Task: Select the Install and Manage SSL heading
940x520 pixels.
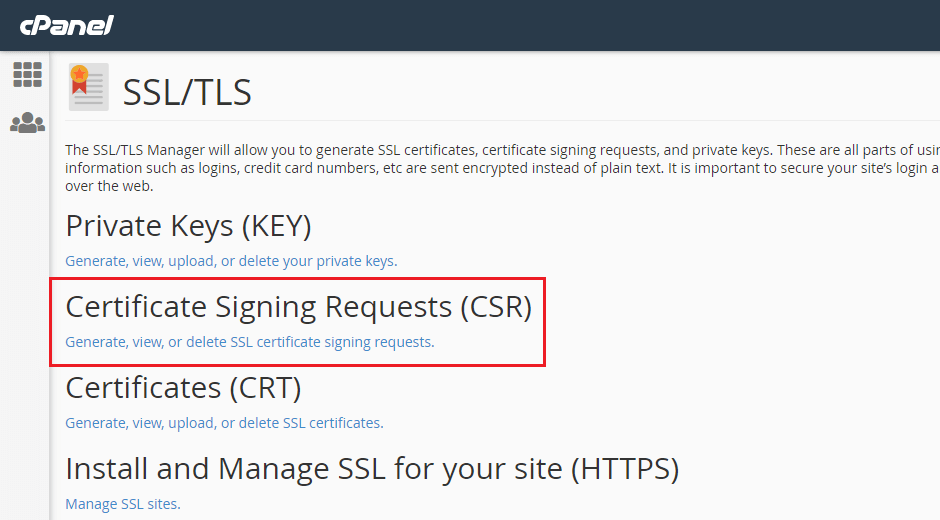Action: (372, 469)
